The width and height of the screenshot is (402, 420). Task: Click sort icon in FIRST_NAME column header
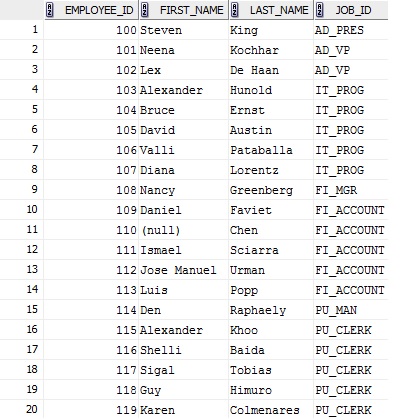click(145, 10)
